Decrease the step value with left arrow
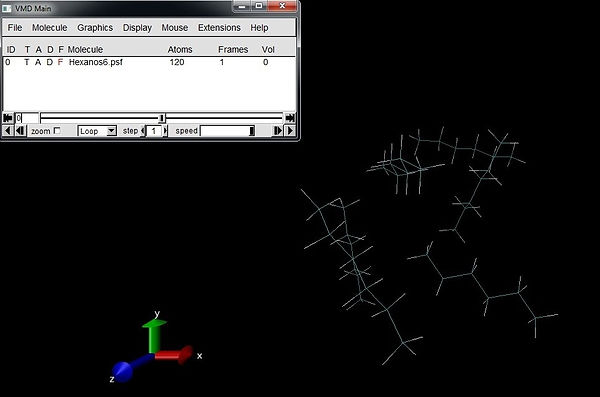Image resolution: width=600 pixels, height=397 pixels. [x=143, y=131]
